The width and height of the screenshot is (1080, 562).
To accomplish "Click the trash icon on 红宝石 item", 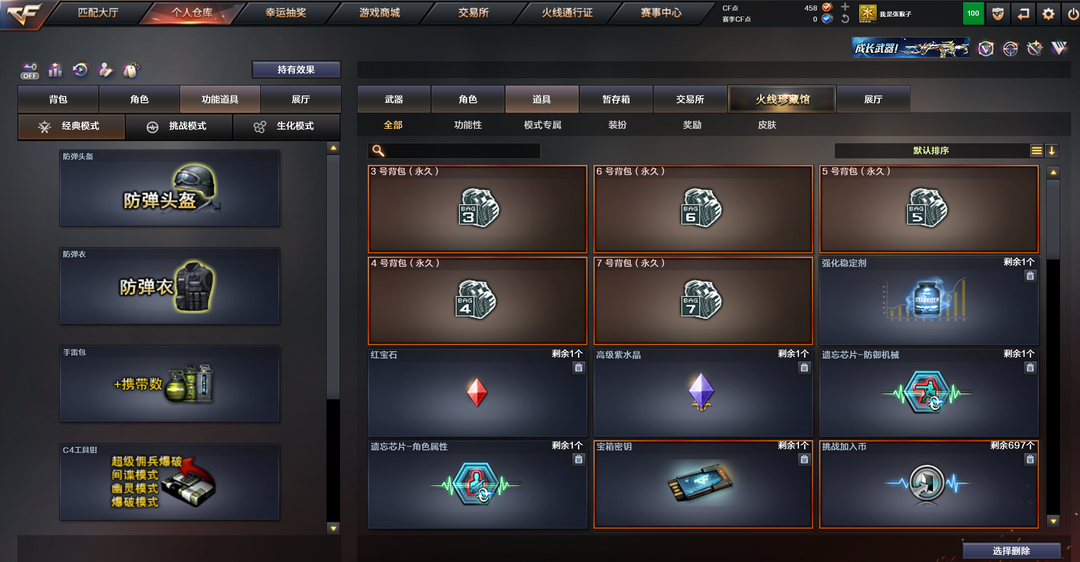I will (579, 368).
